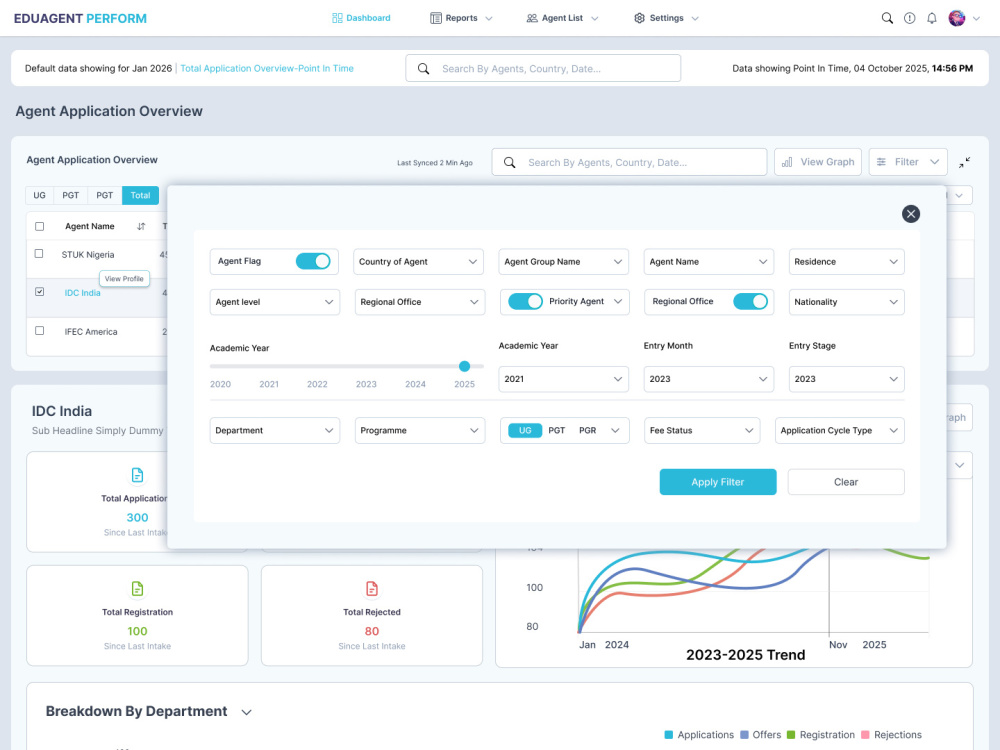Click the Total Application document icon

pos(137,475)
